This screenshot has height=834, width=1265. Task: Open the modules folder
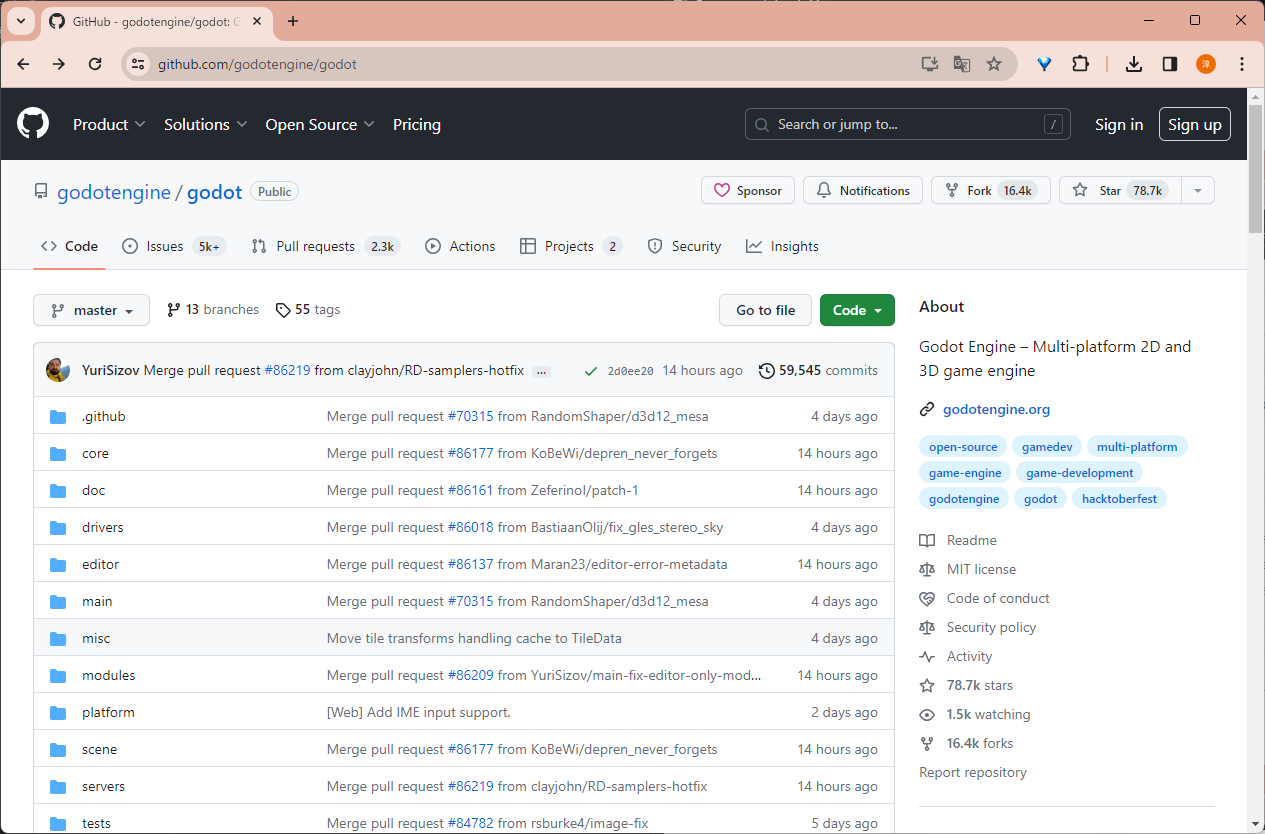pos(108,675)
